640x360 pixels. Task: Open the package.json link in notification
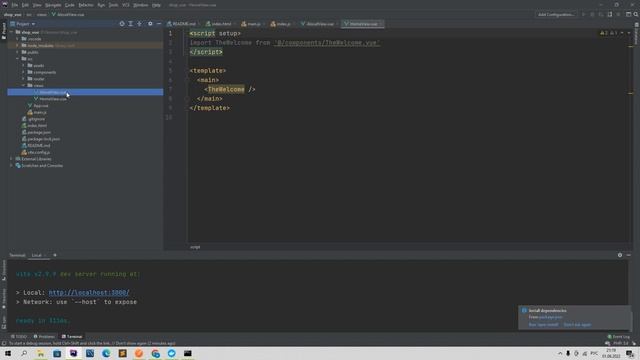click(551, 317)
